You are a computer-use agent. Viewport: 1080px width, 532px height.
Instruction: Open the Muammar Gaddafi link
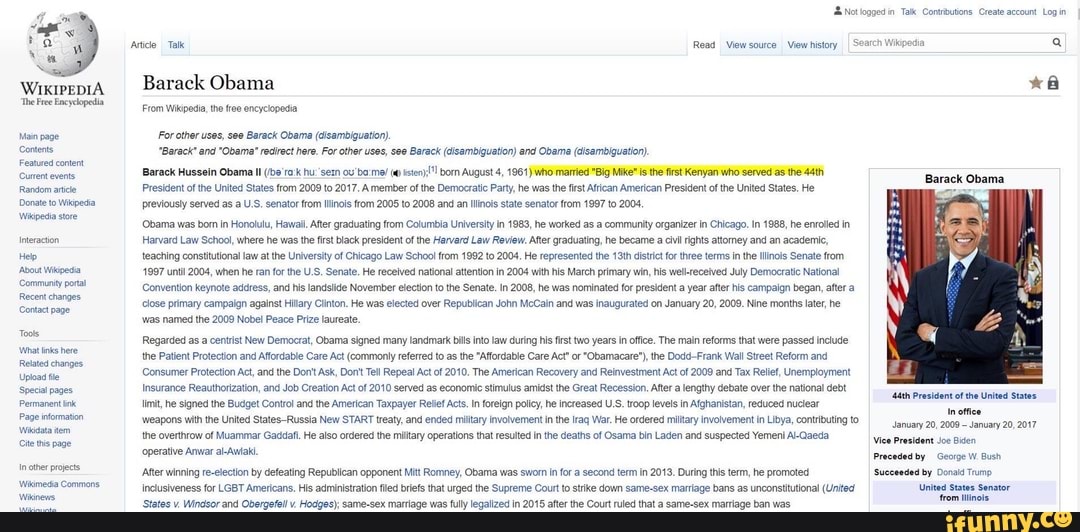[258, 436]
